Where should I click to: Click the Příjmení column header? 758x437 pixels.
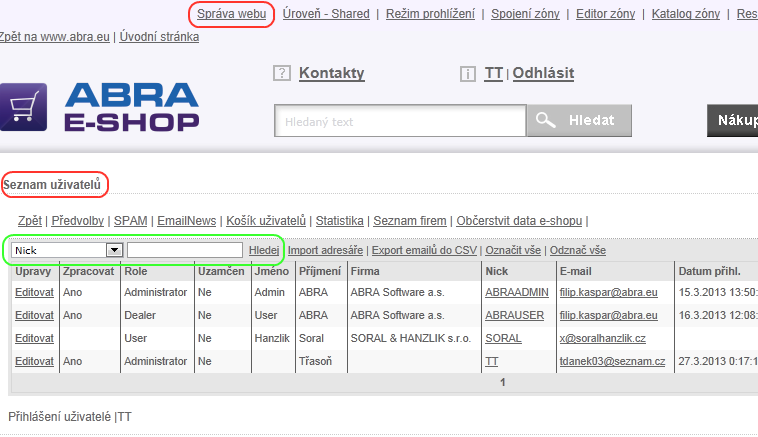coord(320,271)
